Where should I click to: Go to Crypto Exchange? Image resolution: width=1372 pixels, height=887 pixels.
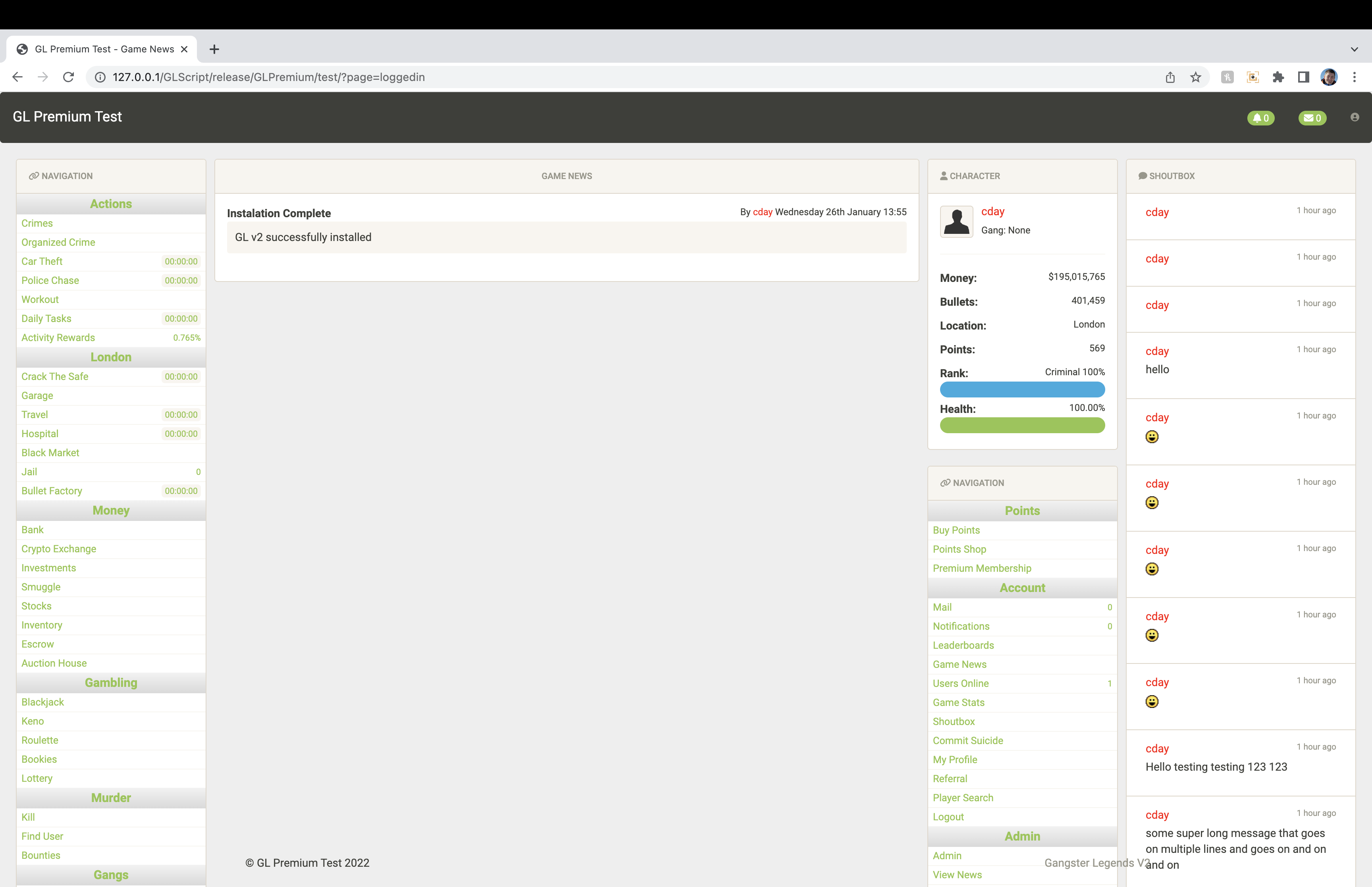click(59, 549)
